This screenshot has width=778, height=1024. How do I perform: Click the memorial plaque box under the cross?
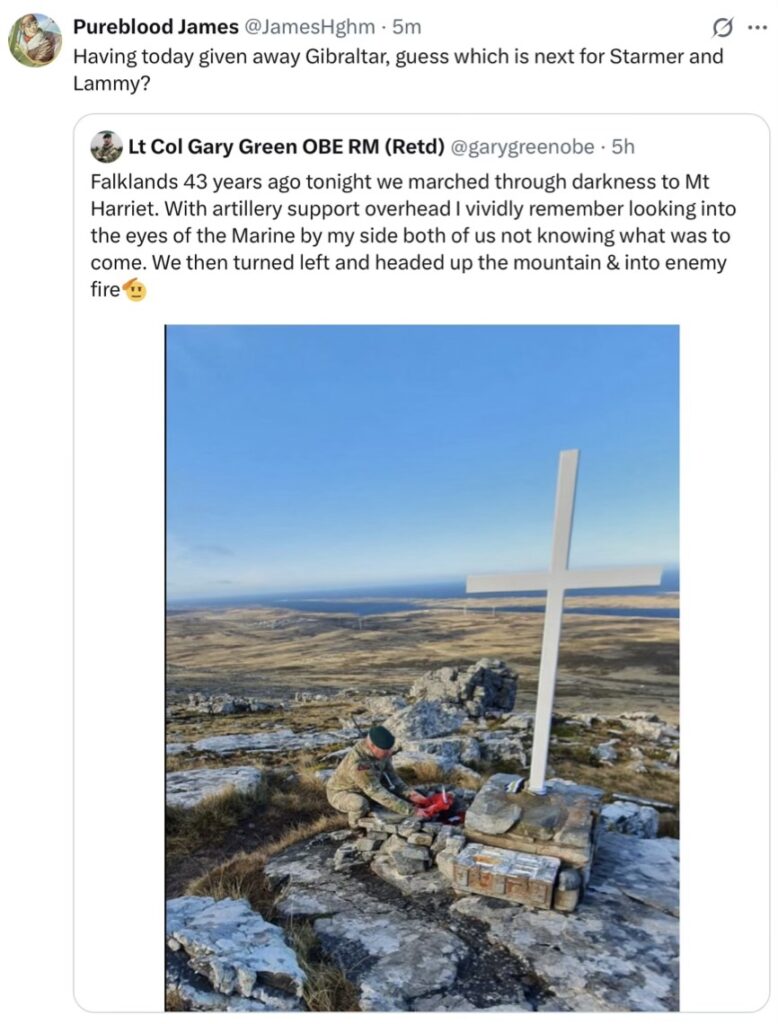click(506, 874)
